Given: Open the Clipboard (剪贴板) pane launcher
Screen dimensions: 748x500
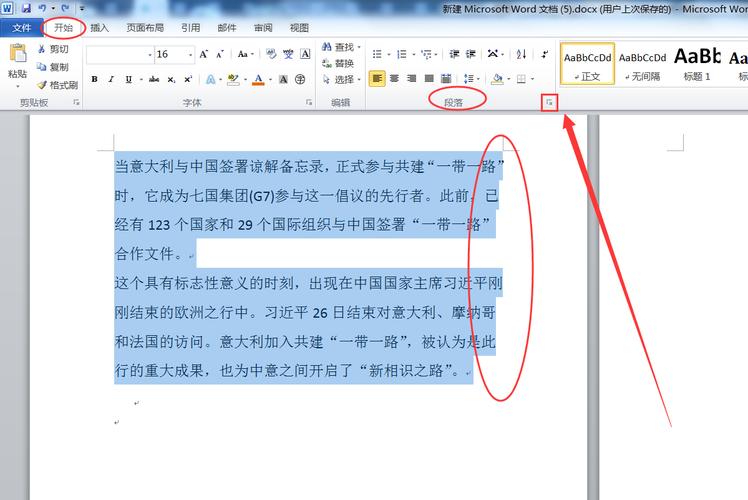Looking at the screenshot, I should 76,102.
